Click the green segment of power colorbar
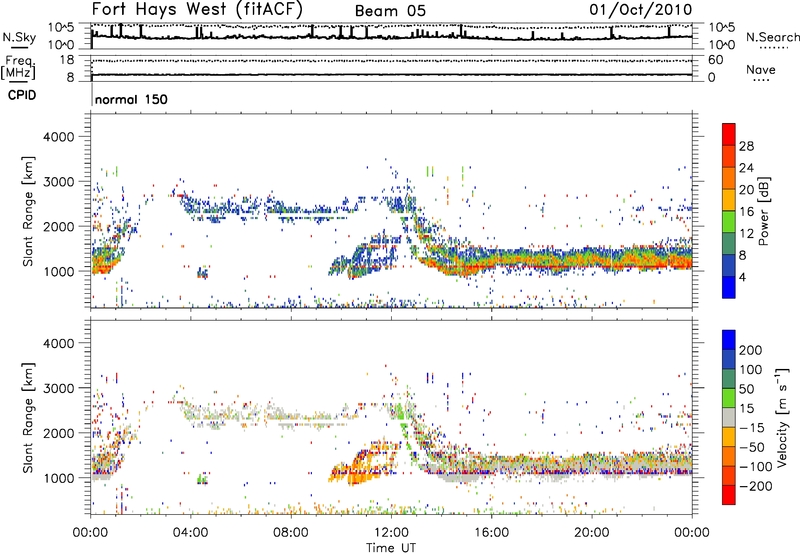Viewport: 800px width, 554px height. tap(729, 222)
